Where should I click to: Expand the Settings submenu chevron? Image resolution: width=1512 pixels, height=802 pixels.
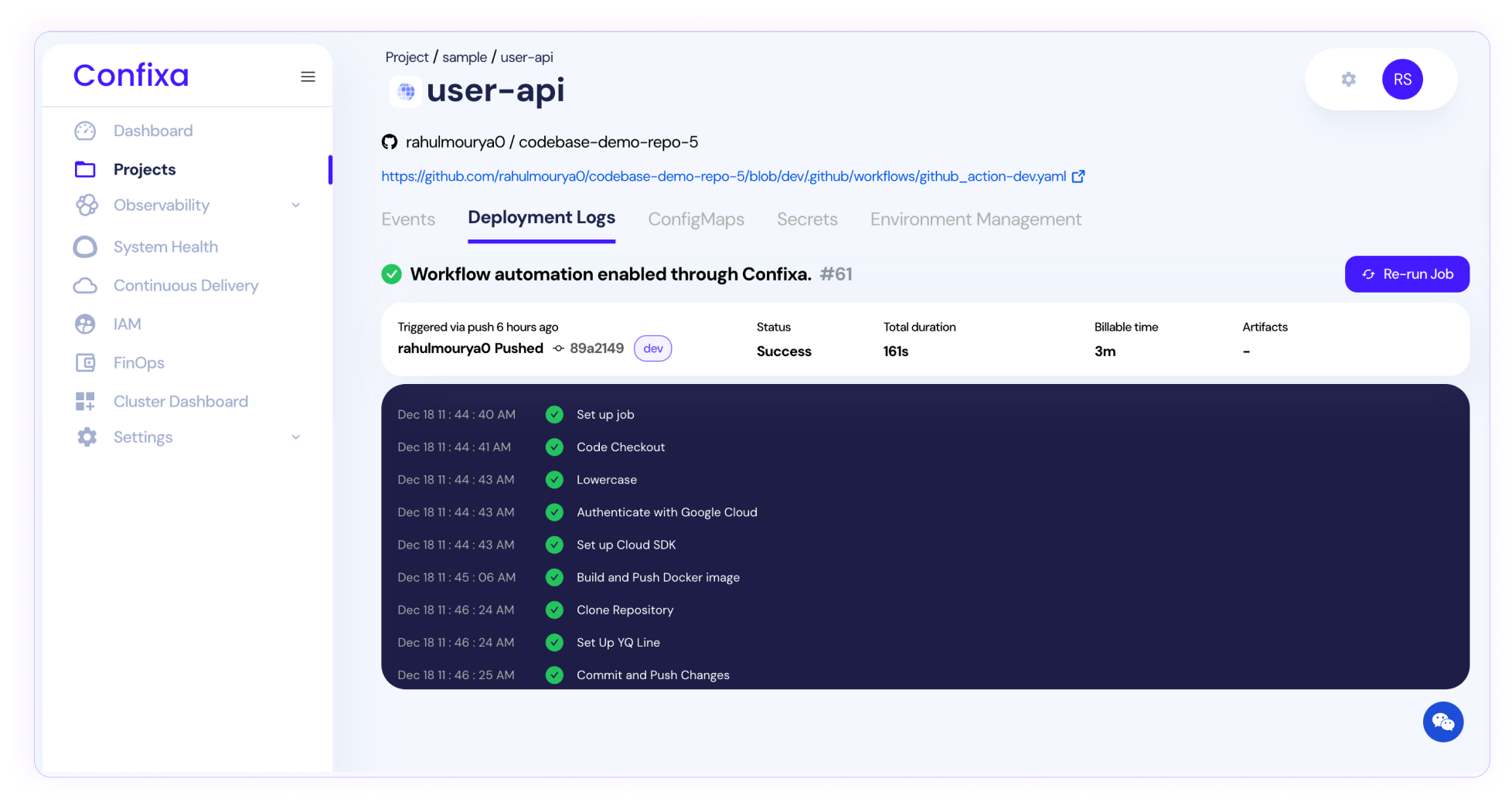coord(295,437)
